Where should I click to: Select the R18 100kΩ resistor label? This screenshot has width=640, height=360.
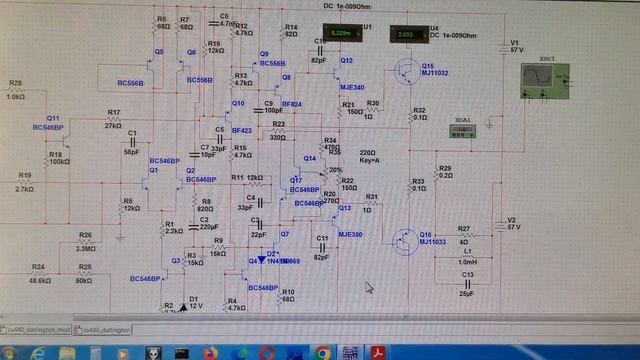point(59,158)
